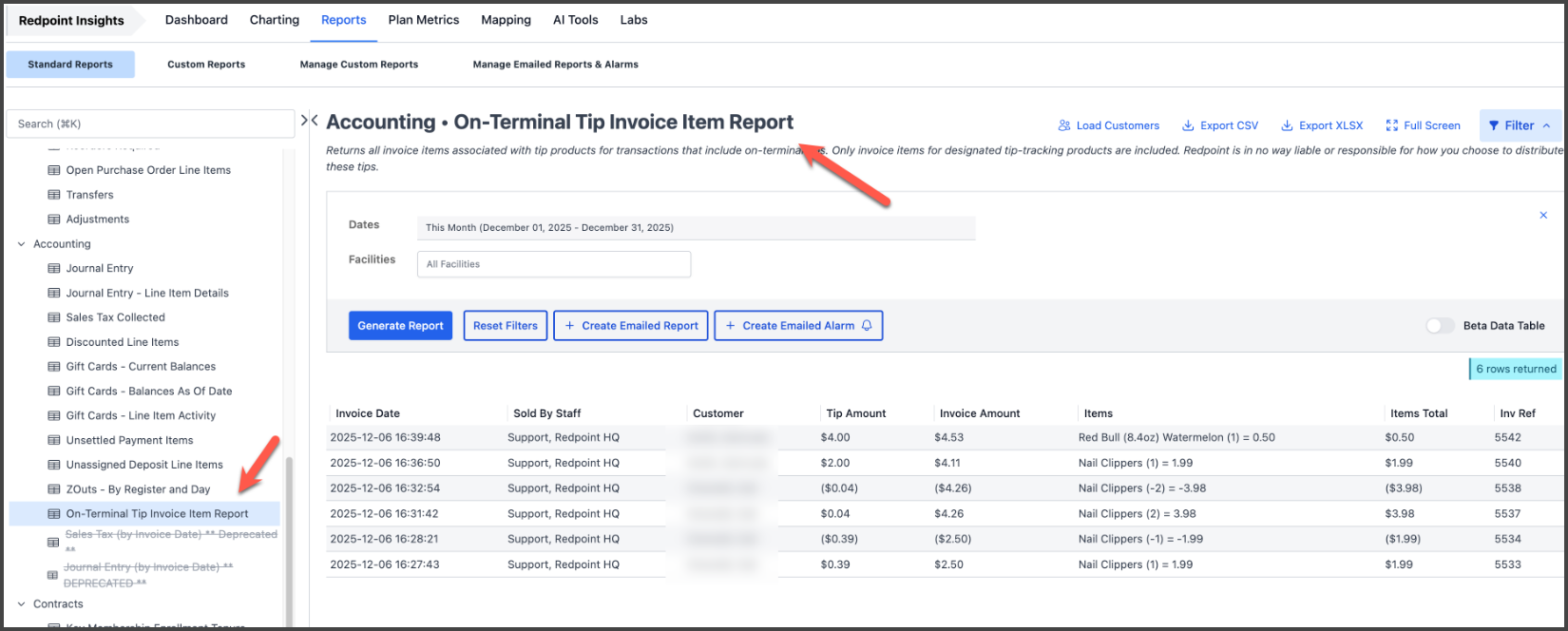Click the table icon beside Transfers
Viewport: 1568px width, 631px height.
pos(54,195)
